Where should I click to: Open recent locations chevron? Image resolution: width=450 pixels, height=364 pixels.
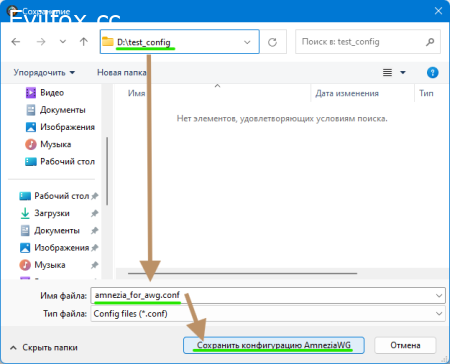pos(63,42)
